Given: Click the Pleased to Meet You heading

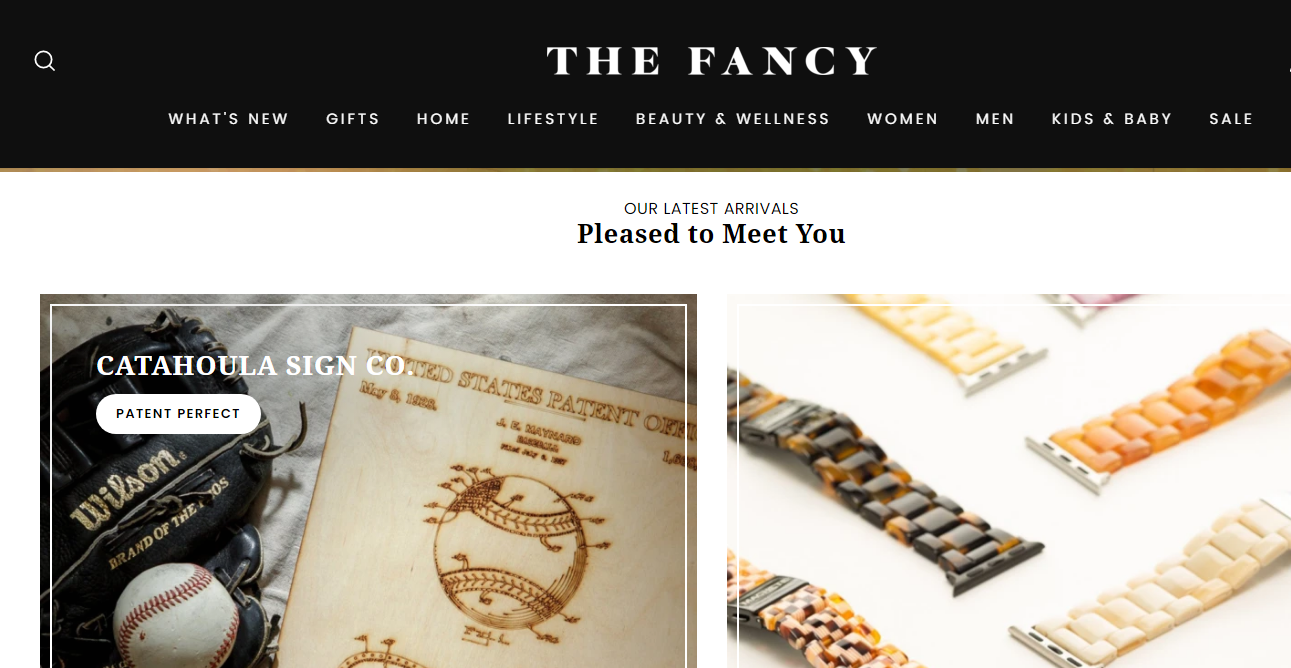Looking at the screenshot, I should (x=711, y=234).
